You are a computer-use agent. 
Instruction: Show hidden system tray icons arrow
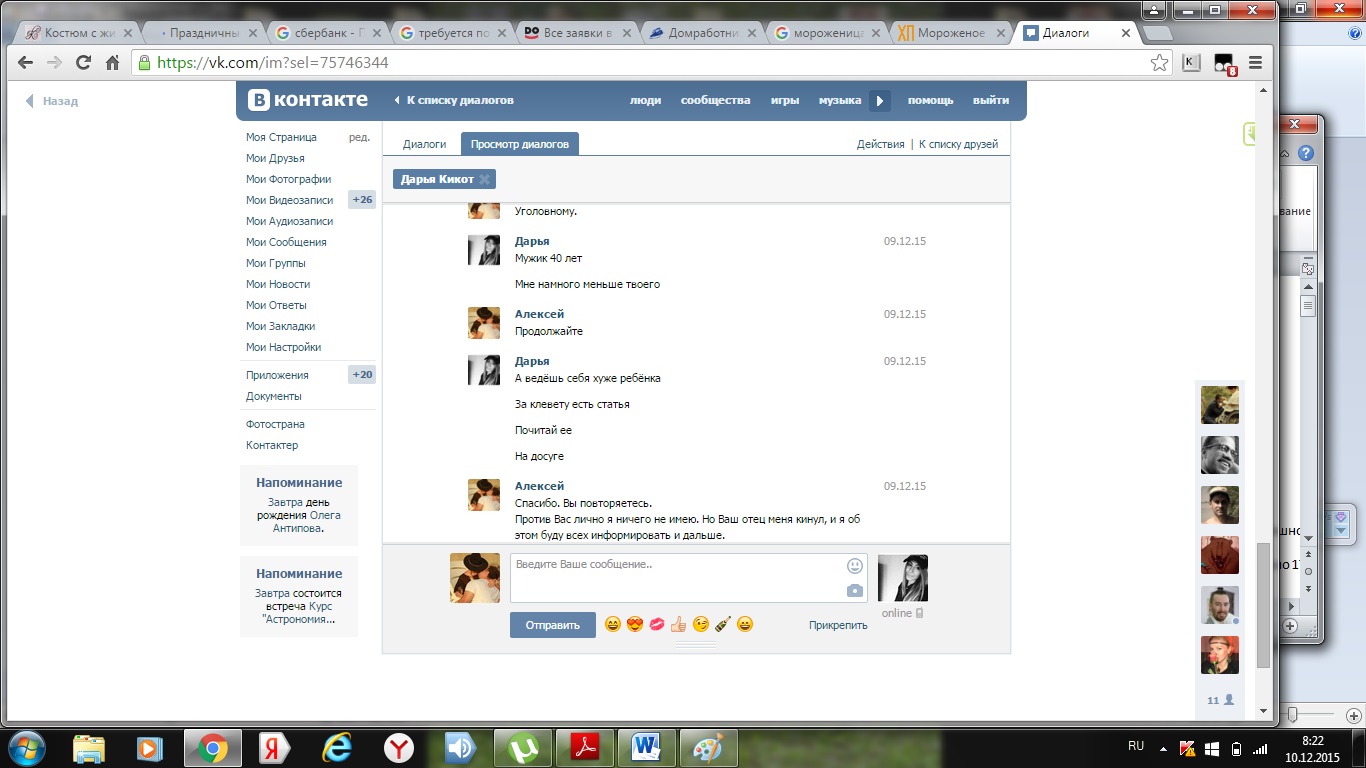1162,747
